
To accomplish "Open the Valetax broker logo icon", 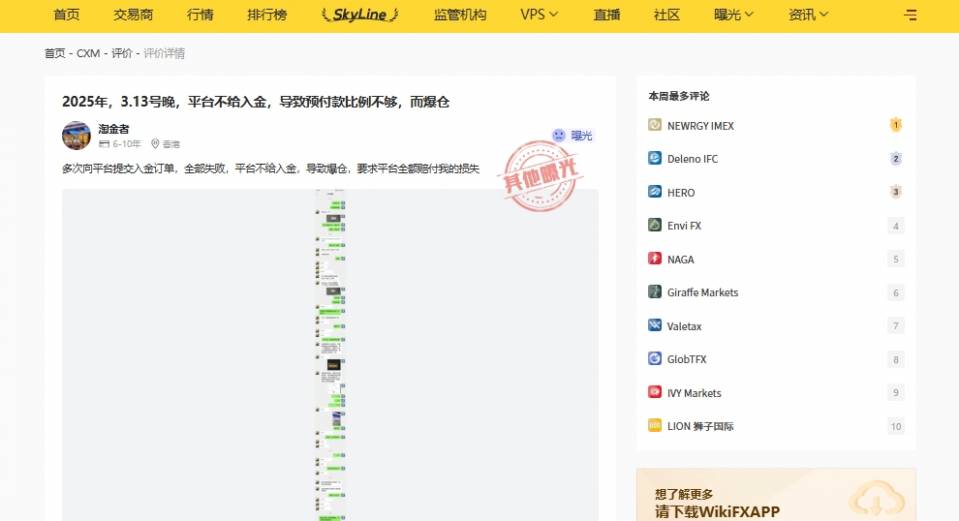I will tap(654, 325).
